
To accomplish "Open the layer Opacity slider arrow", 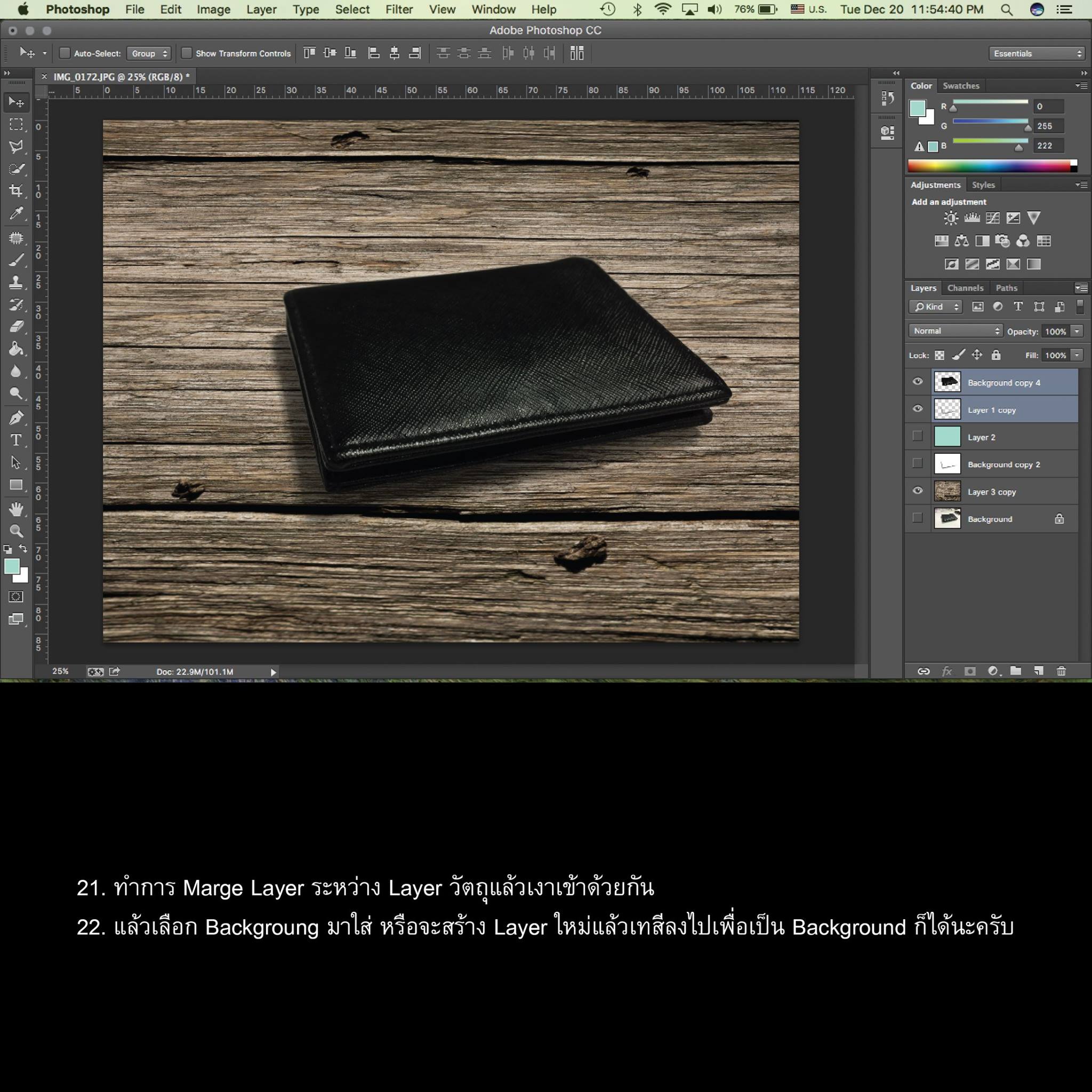I will pyautogui.click(x=1077, y=331).
